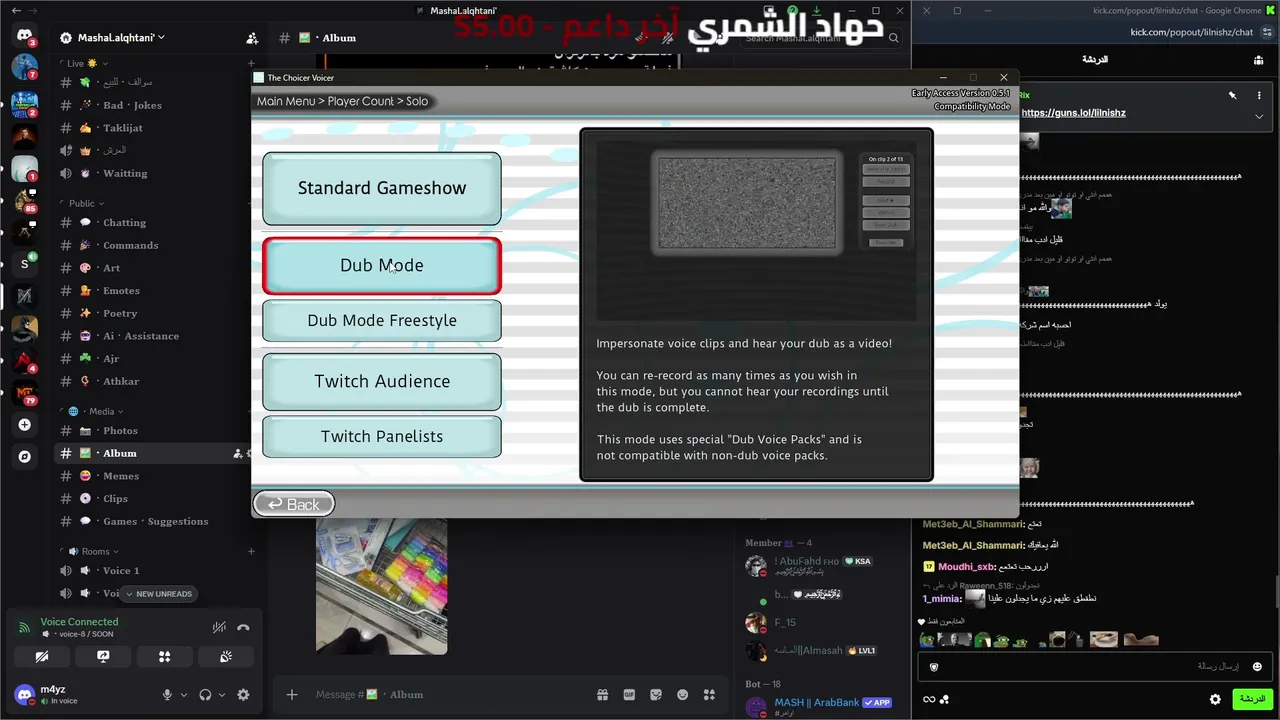Select the Twitch Panelists mode

[382, 436]
